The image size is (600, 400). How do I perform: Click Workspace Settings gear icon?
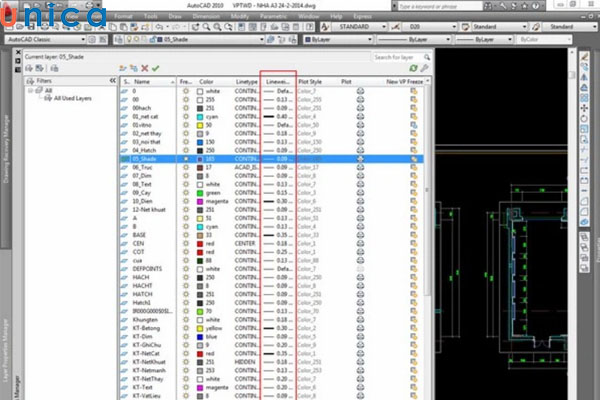tap(92, 39)
